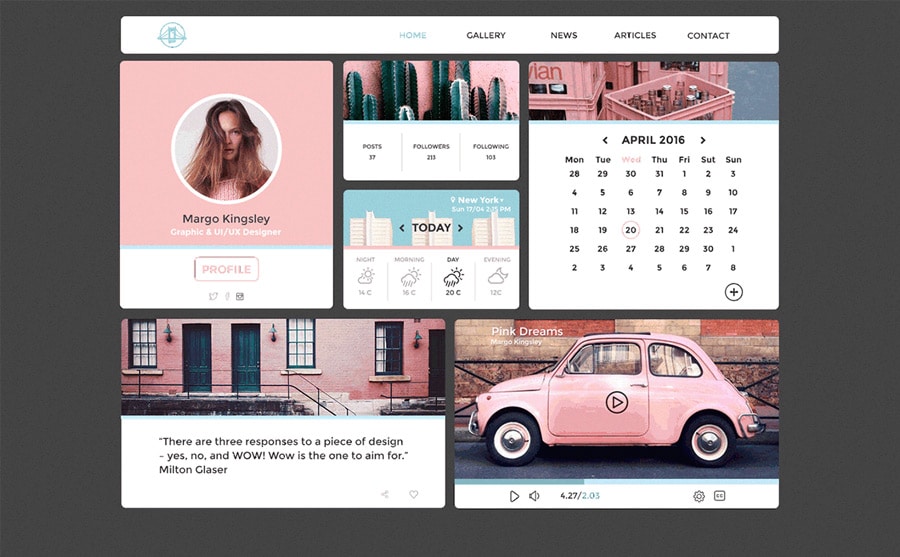
Task: Click the pink crates photo above the calendar
Action: tap(654, 91)
